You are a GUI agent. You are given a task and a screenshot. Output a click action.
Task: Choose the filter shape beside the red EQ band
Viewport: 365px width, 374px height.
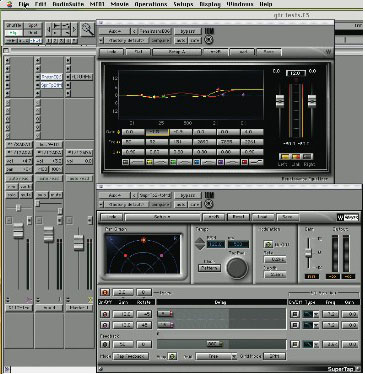click(x=256, y=162)
